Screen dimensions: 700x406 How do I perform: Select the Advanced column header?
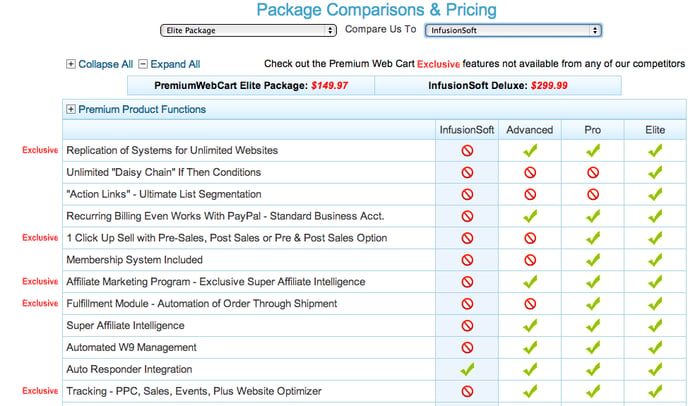(x=529, y=130)
